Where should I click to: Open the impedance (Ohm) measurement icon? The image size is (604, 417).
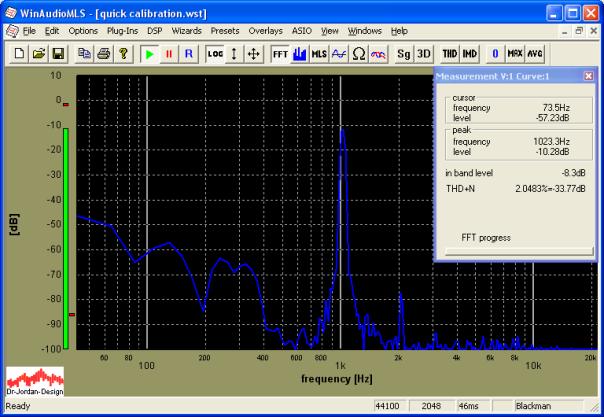click(359, 53)
